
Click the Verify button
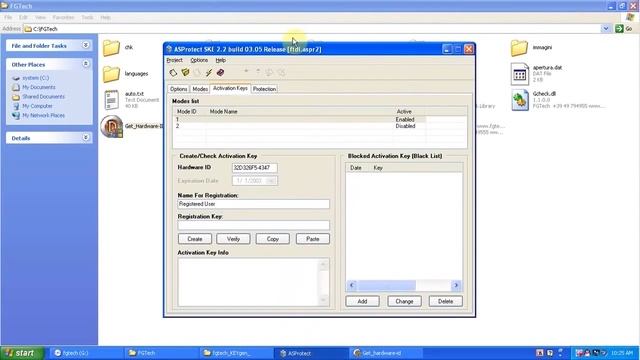click(233, 239)
